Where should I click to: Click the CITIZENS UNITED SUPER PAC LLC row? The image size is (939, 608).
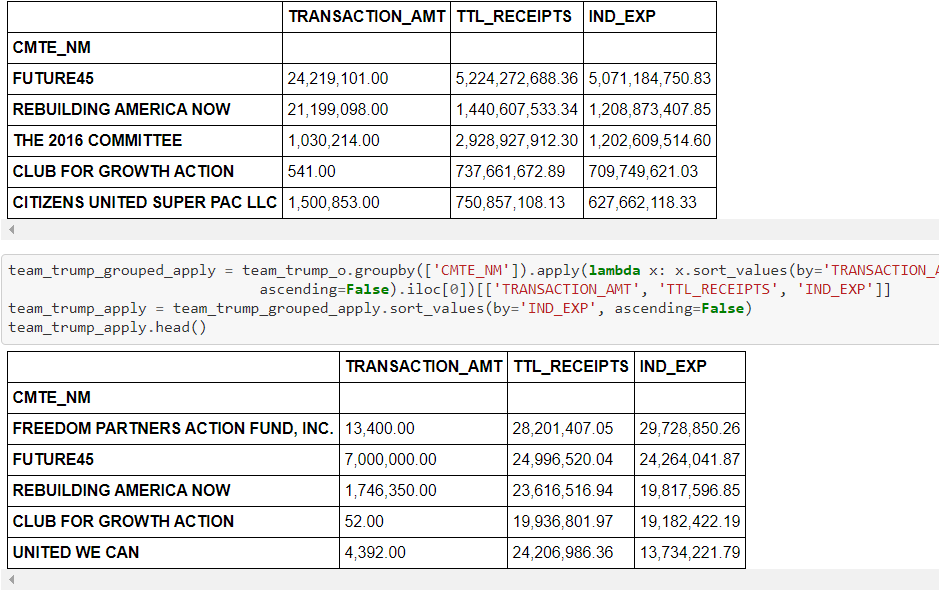[144, 202]
